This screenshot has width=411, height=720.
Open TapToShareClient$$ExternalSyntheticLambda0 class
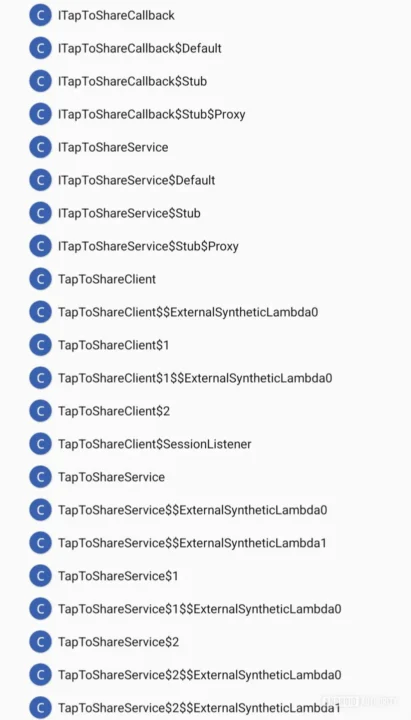(x=188, y=312)
